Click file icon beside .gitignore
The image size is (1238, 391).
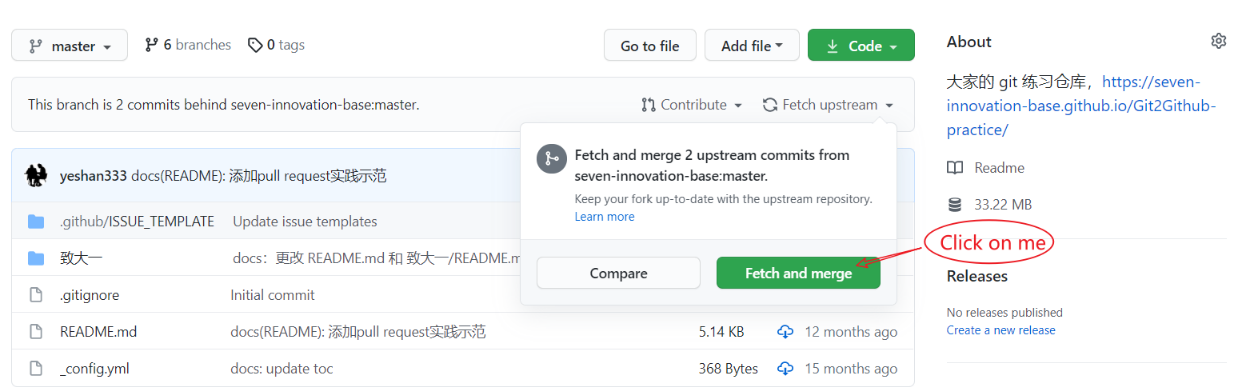[36, 295]
